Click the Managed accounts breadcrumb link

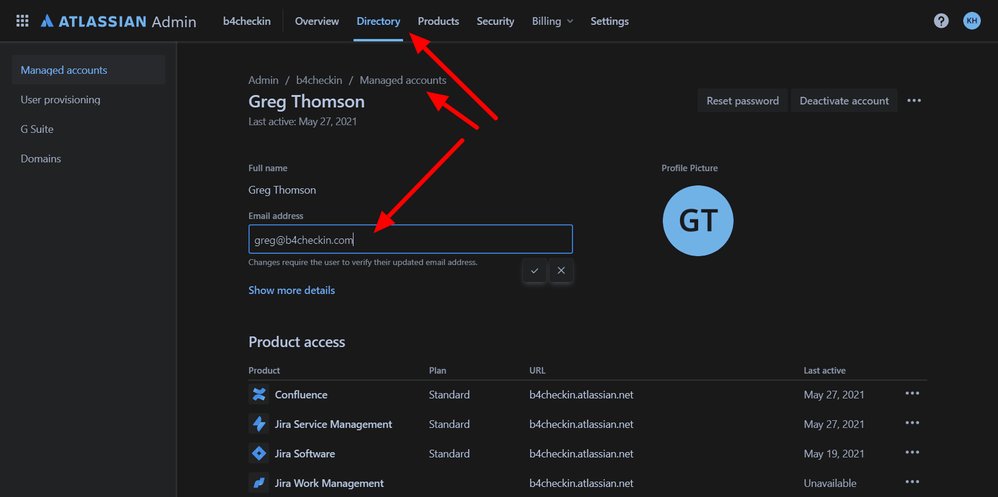pos(403,80)
